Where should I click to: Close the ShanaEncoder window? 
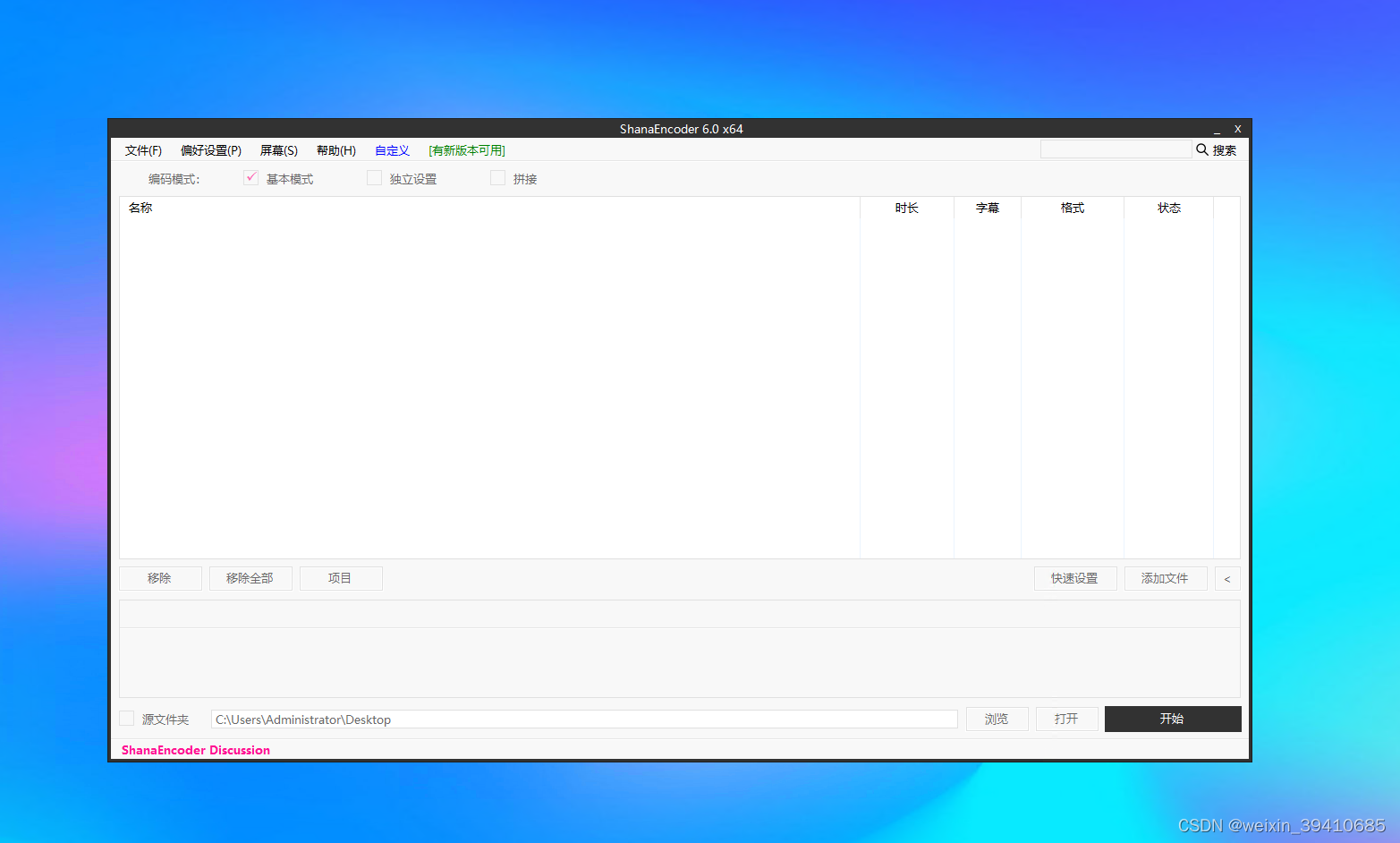(x=1238, y=129)
